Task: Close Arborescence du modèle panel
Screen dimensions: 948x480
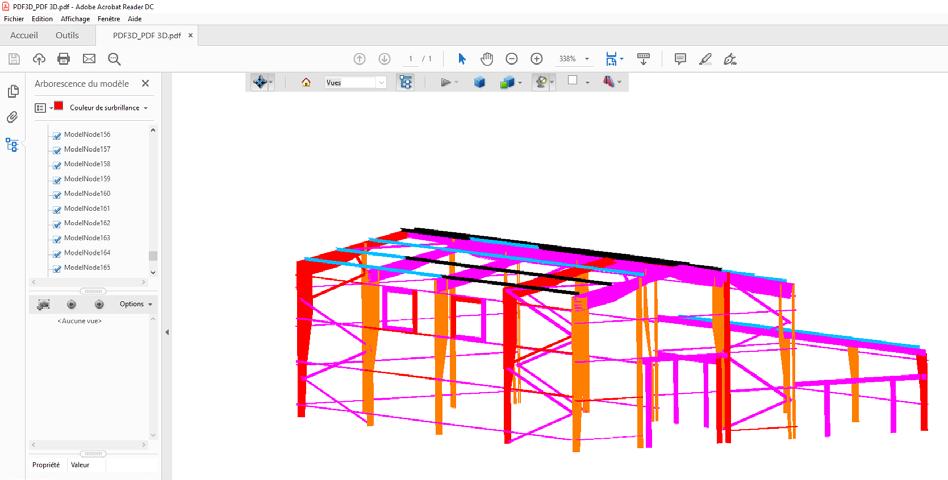Action: [145, 83]
